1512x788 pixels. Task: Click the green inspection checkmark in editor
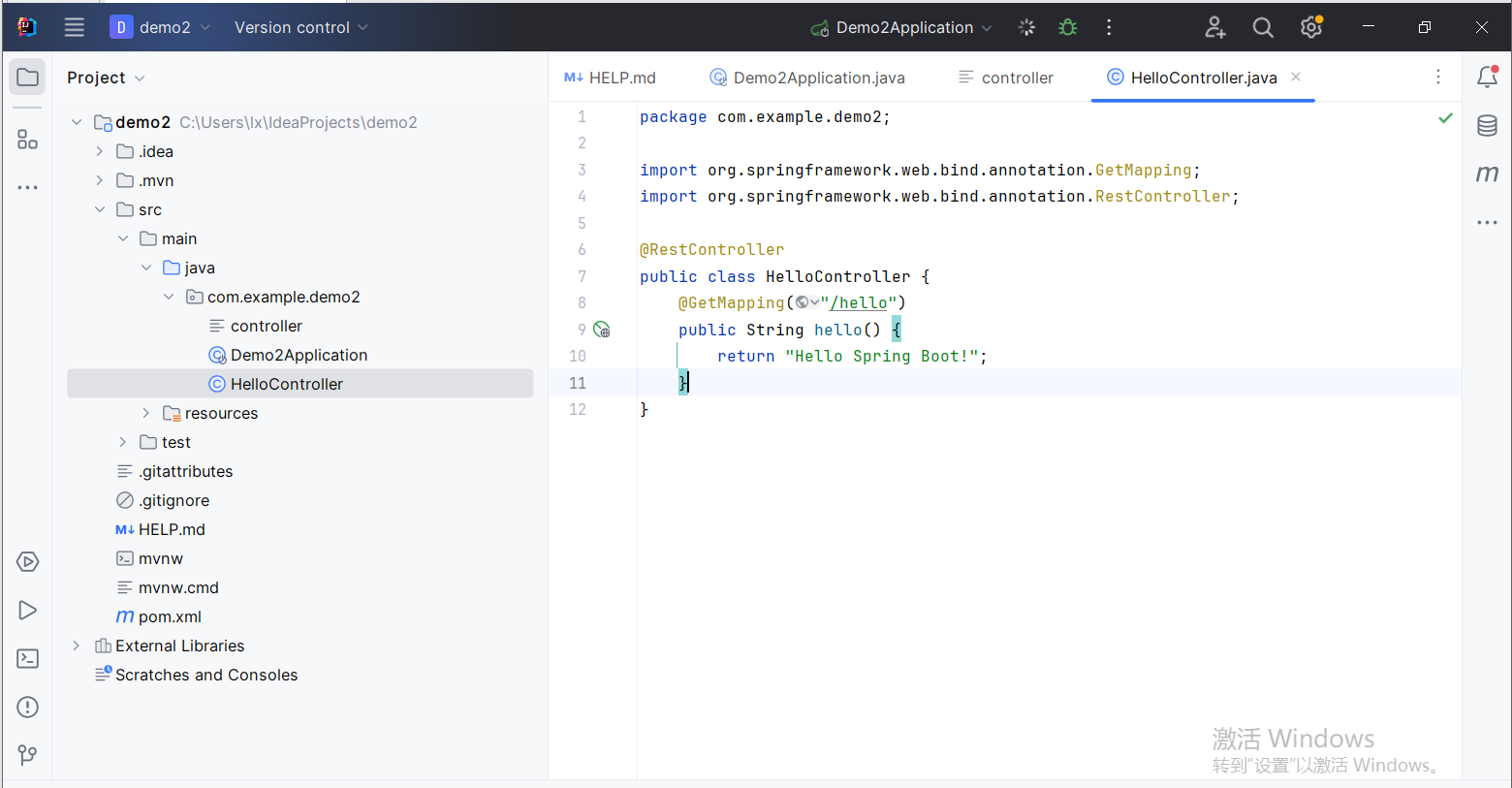pyautogui.click(x=1446, y=117)
